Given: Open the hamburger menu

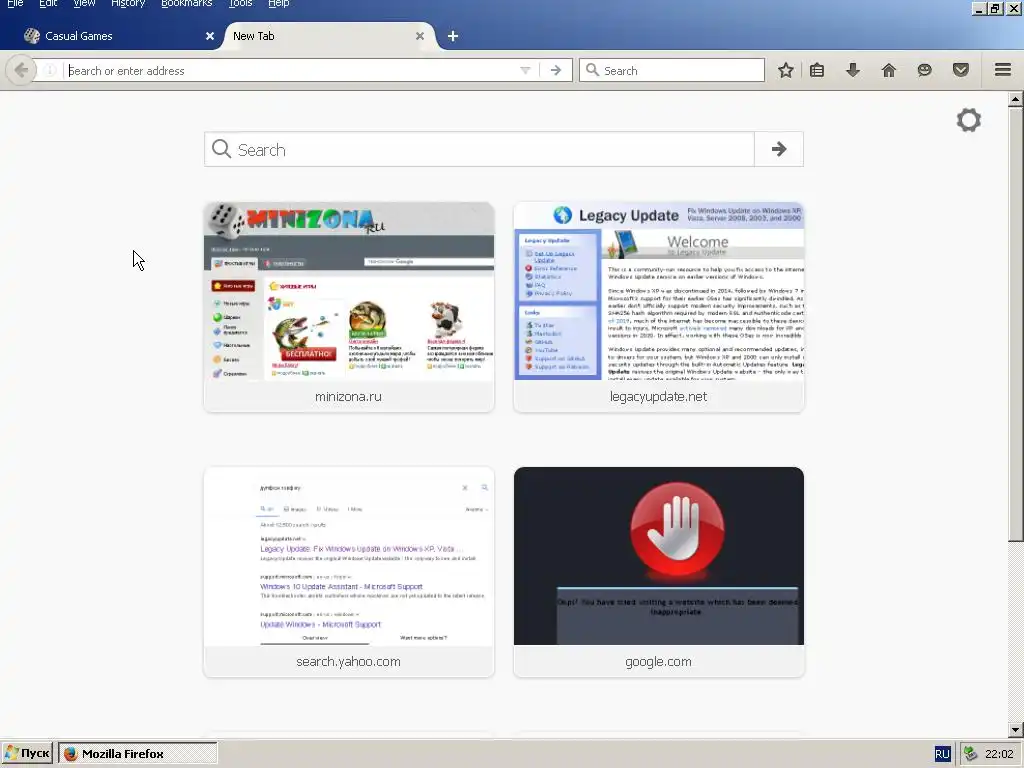Looking at the screenshot, I should pyautogui.click(x=1003, y=69).
